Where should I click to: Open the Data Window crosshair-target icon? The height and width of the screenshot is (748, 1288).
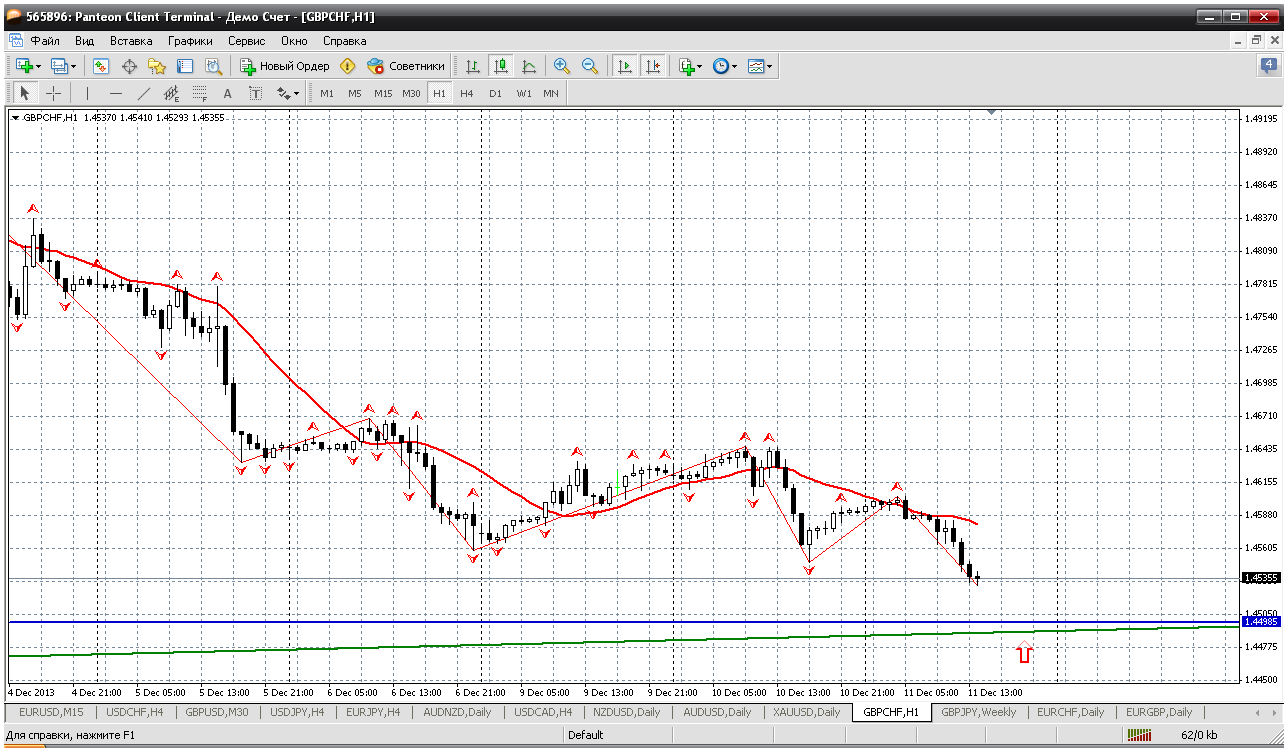(129, 66)
